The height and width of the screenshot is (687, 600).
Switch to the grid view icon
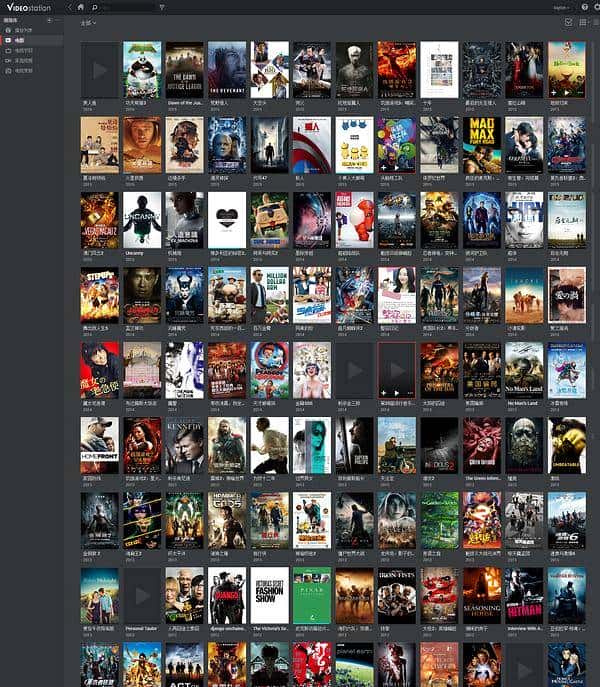point(582,22)
